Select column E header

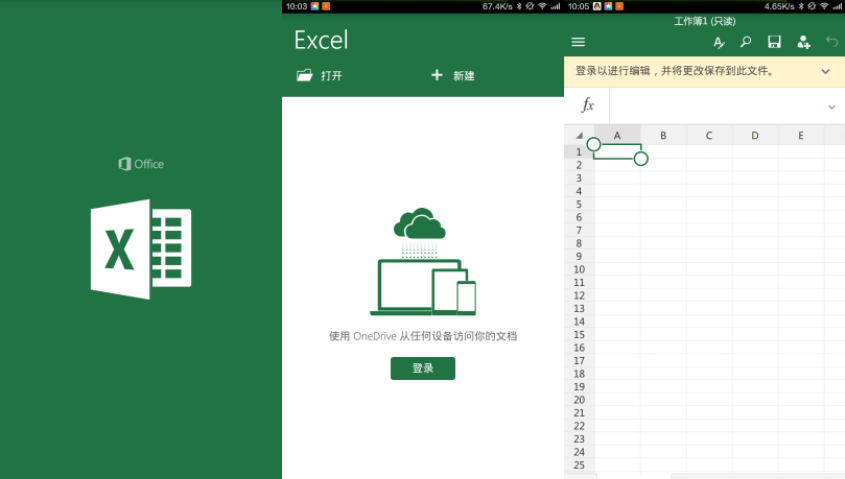(x=801, y=135)
